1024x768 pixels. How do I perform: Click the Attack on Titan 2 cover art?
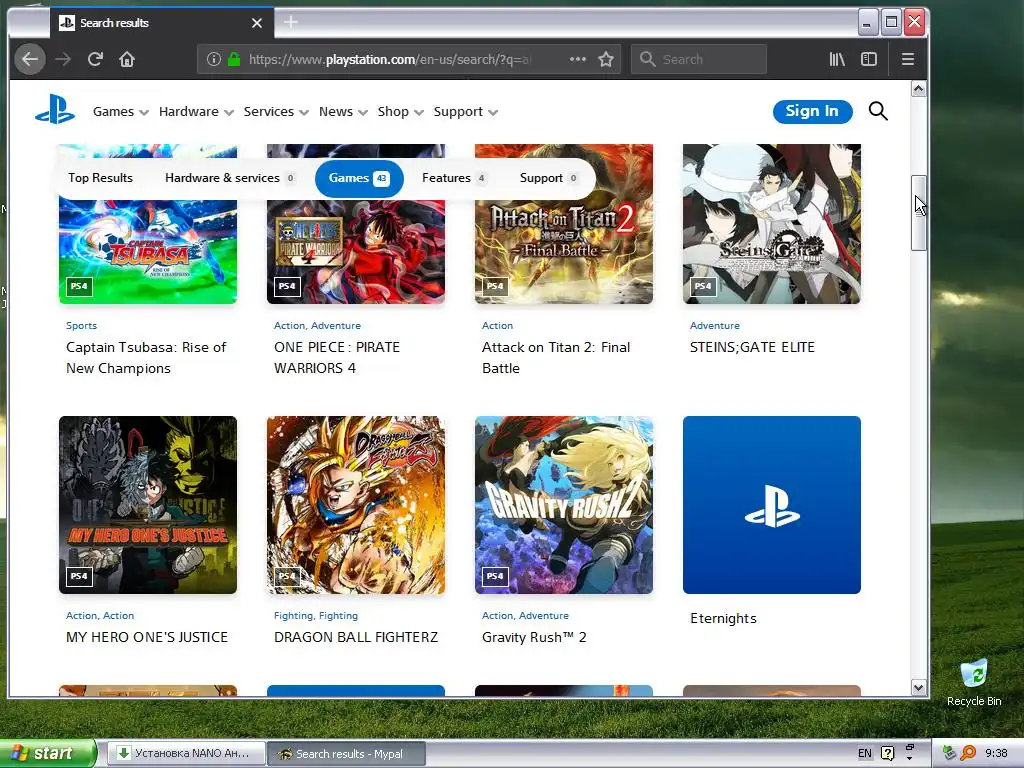coord(564,251)
